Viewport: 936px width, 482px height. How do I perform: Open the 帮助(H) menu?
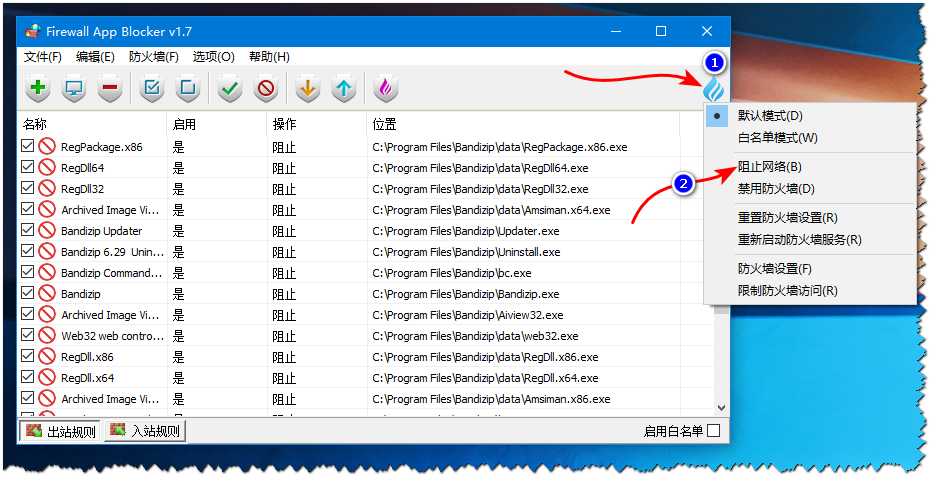pyautogui.click(x=269, y=57)
